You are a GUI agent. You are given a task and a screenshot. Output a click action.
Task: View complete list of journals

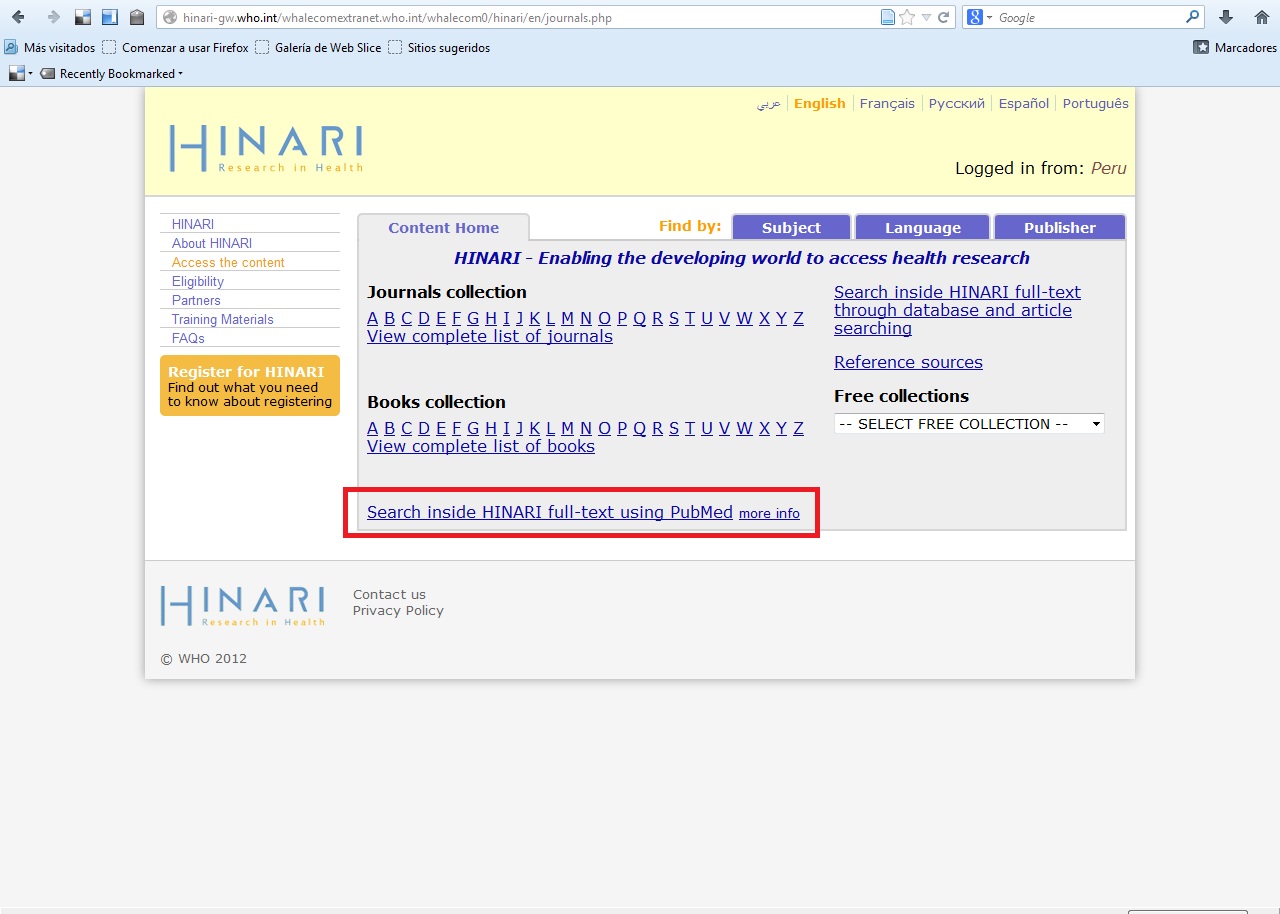[489, 336]
